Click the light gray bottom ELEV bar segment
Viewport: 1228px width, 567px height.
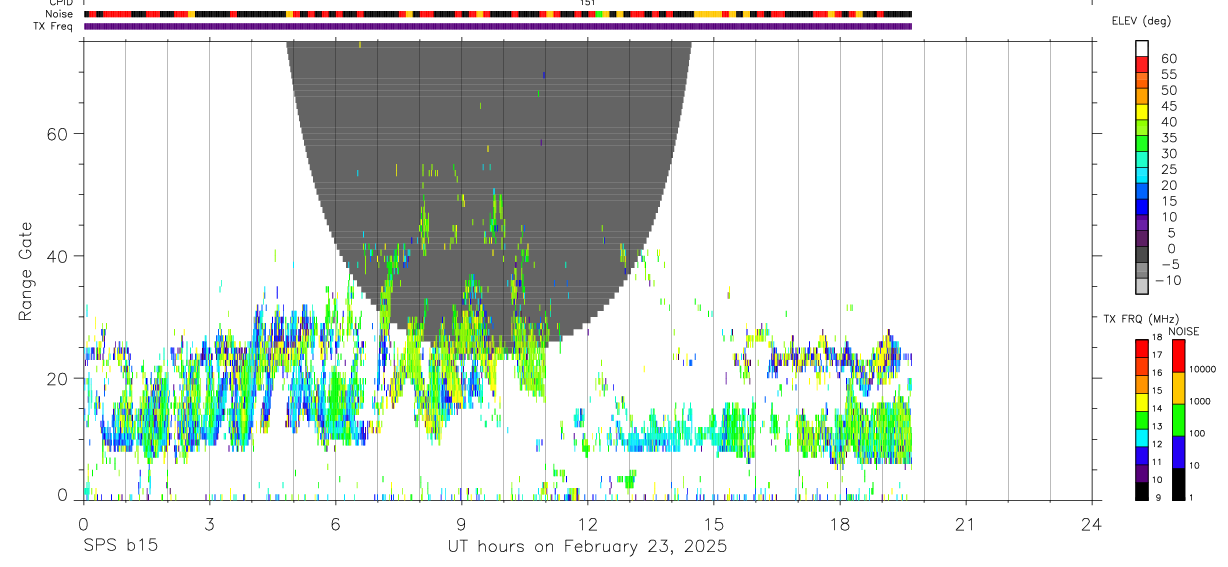(x=1141, y=286)
